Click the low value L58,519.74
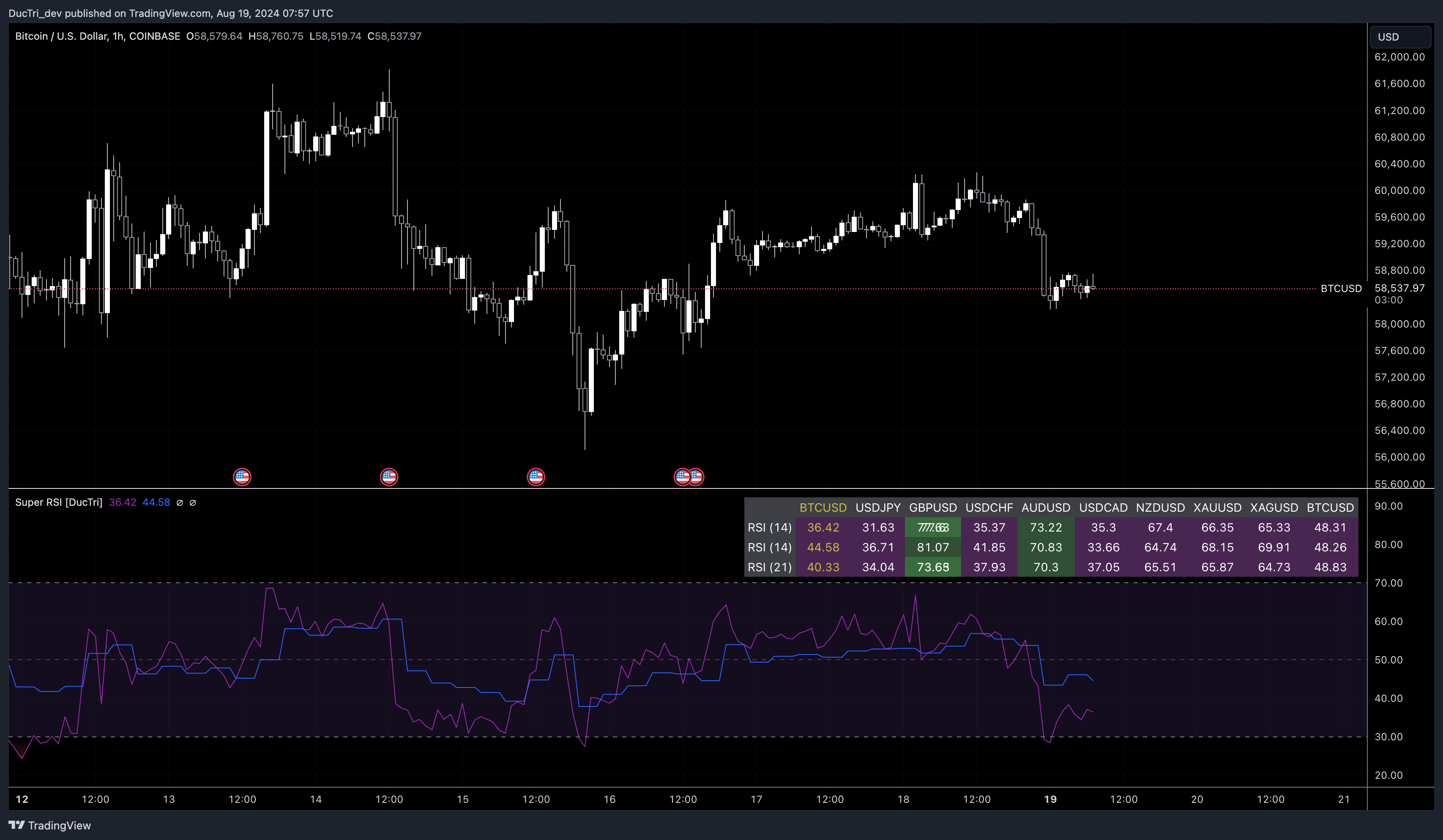This screenshot has width=1443, height=840. pos(336,36)
